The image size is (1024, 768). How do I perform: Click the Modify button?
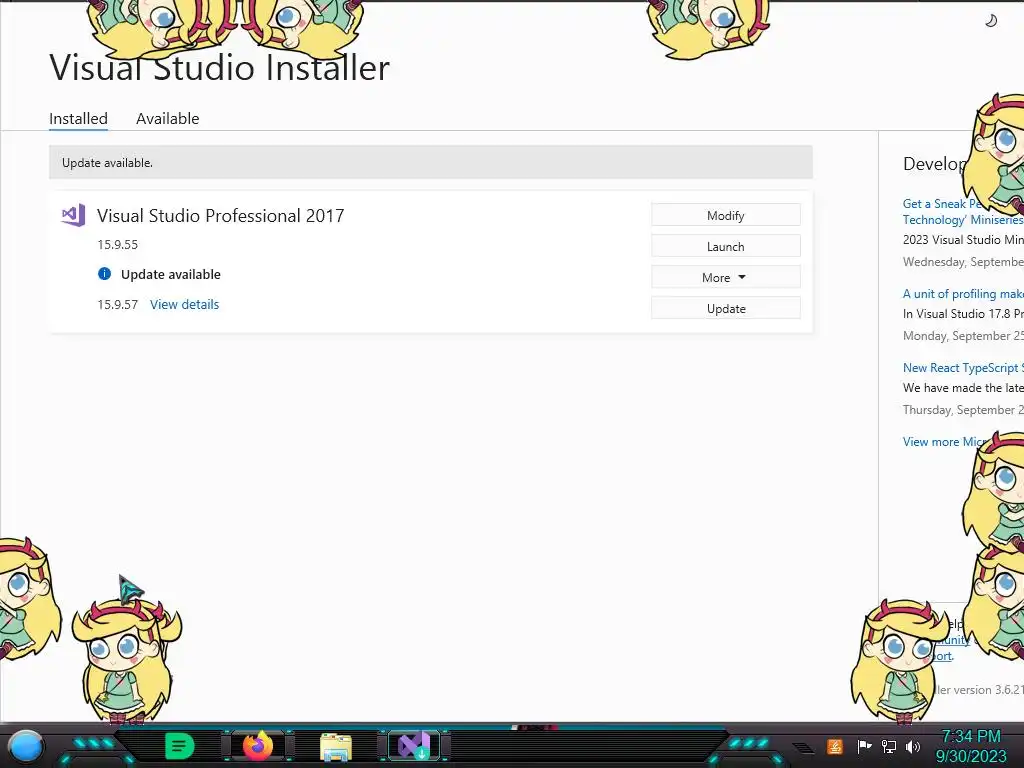tap(726, 216)
